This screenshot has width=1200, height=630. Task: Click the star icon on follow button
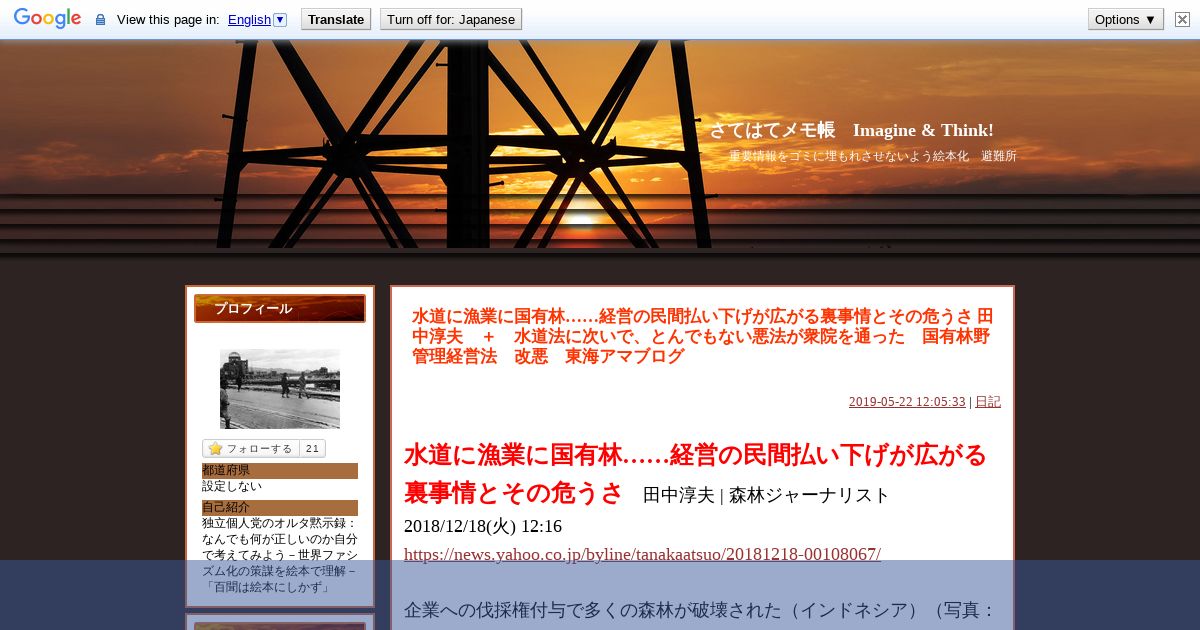(215, 449)
